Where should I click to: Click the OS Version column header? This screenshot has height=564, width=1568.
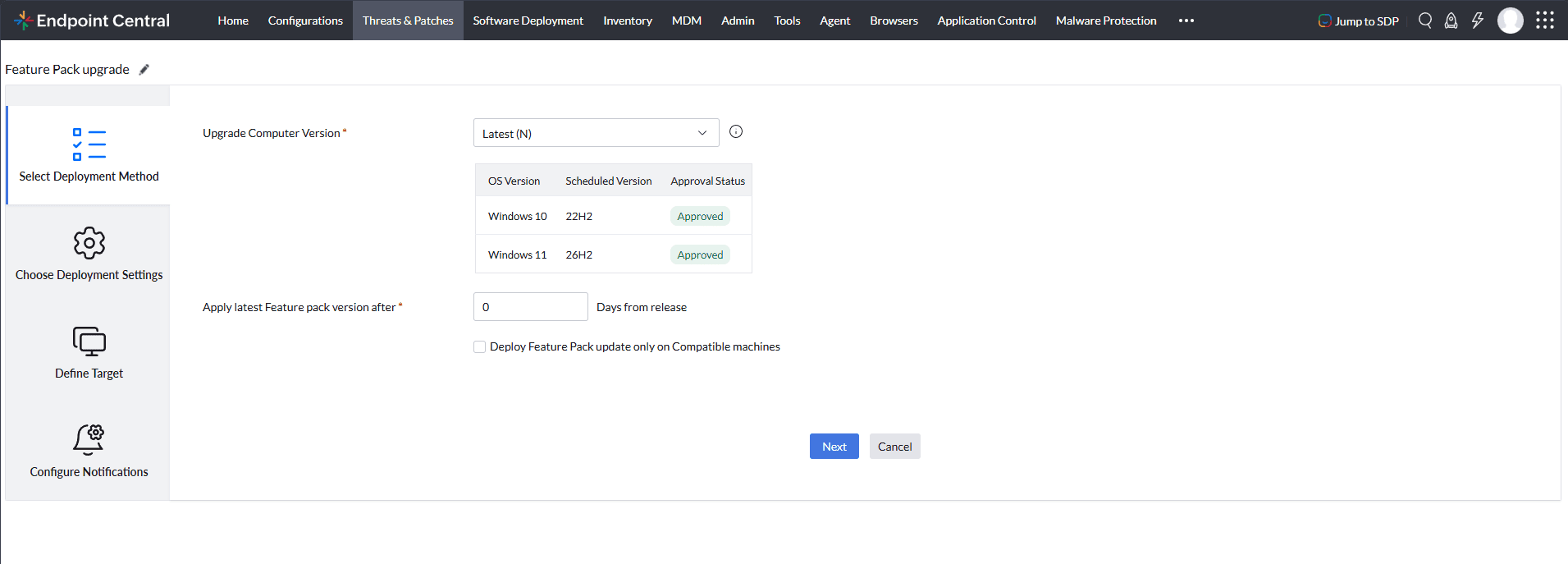(514, 181)
